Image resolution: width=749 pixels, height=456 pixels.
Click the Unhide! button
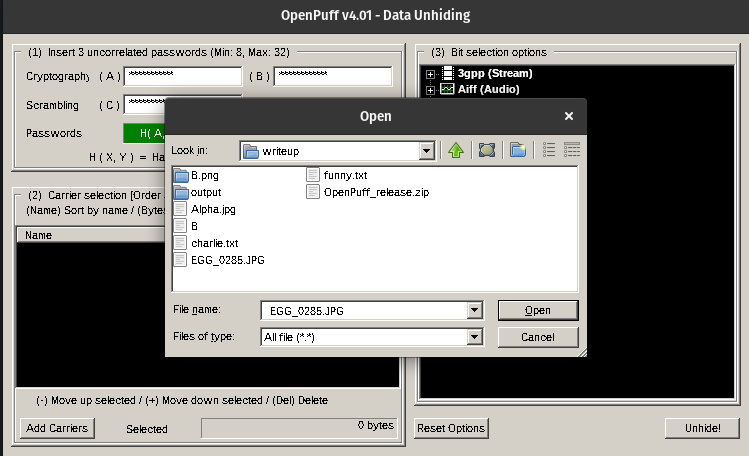[702, 428]
